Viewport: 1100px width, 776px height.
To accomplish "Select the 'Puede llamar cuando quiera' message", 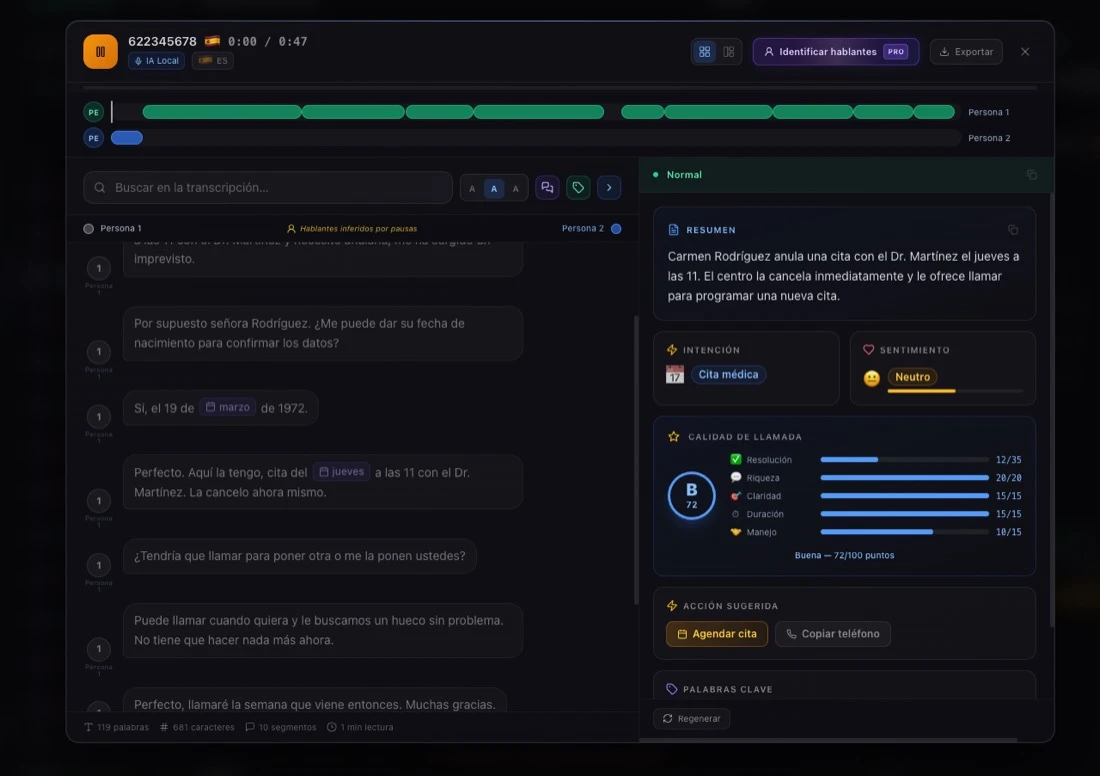I will click(323, 630).
